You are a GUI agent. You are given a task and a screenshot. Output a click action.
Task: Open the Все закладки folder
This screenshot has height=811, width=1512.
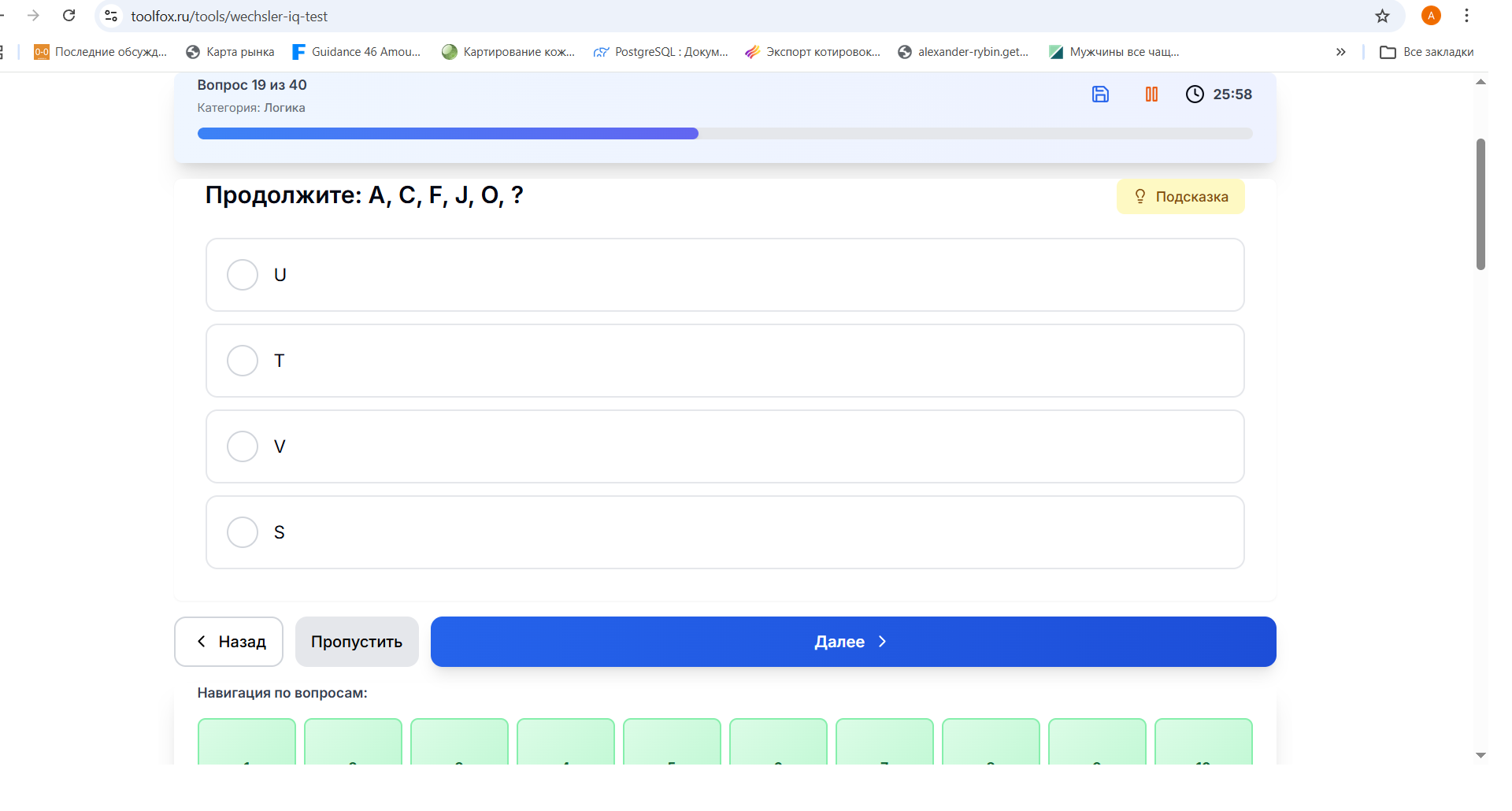[1426, 52]
